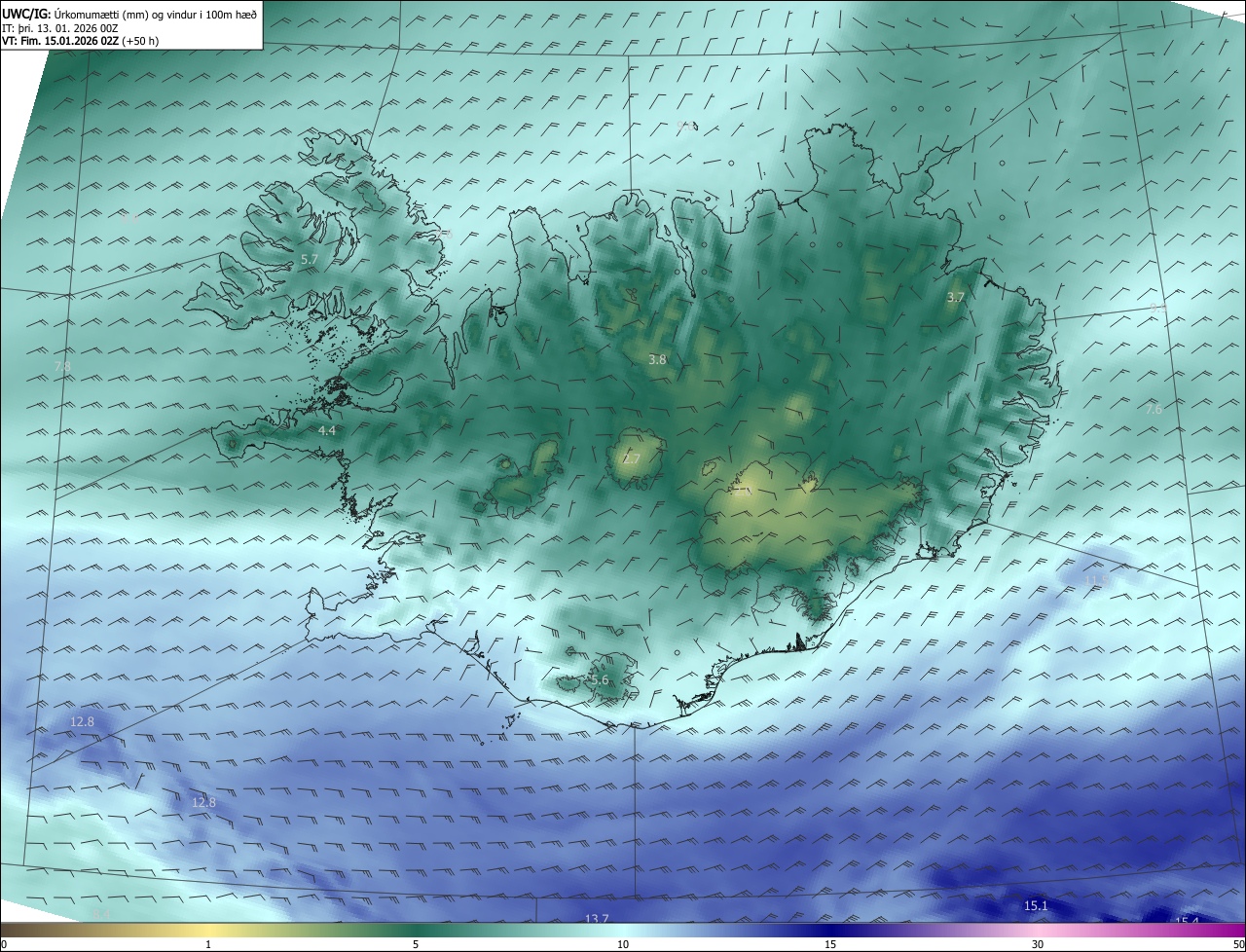Click the title line 'UWC/IG: Úrkomumætti (mm) og vindur'
1246x952 pixels.
coord(129,14)
